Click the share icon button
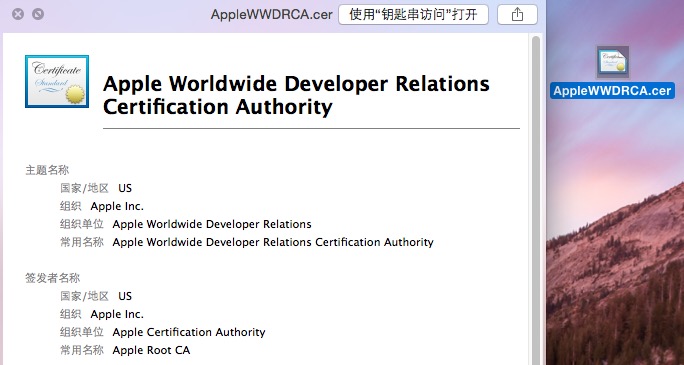 (x=517, y=15)
